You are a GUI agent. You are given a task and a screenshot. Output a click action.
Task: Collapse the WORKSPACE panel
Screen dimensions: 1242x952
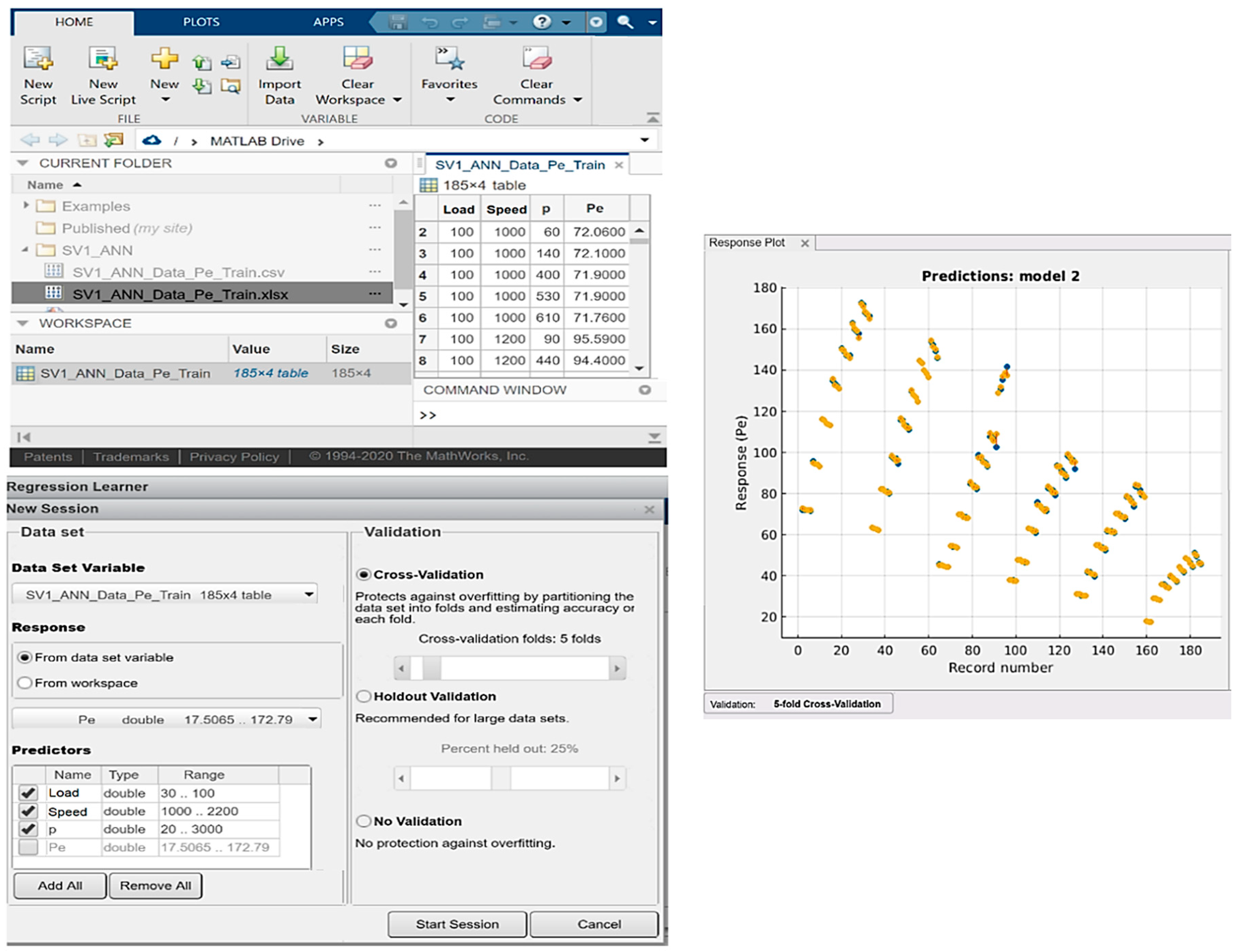[x=23, y=323]
